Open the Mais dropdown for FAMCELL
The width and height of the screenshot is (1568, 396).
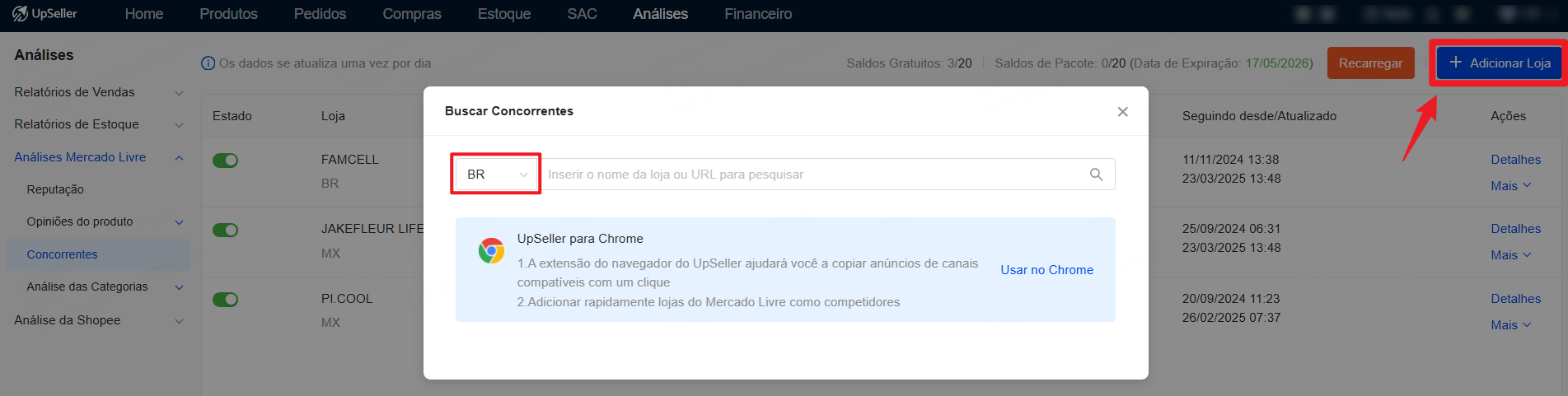[x=1510, y=186]
